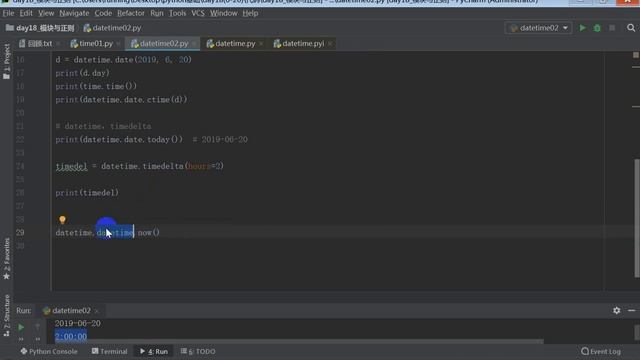This screenshot has height=360, width=640.
Task: Close the datetime02 Run tab
Action: 97,311
